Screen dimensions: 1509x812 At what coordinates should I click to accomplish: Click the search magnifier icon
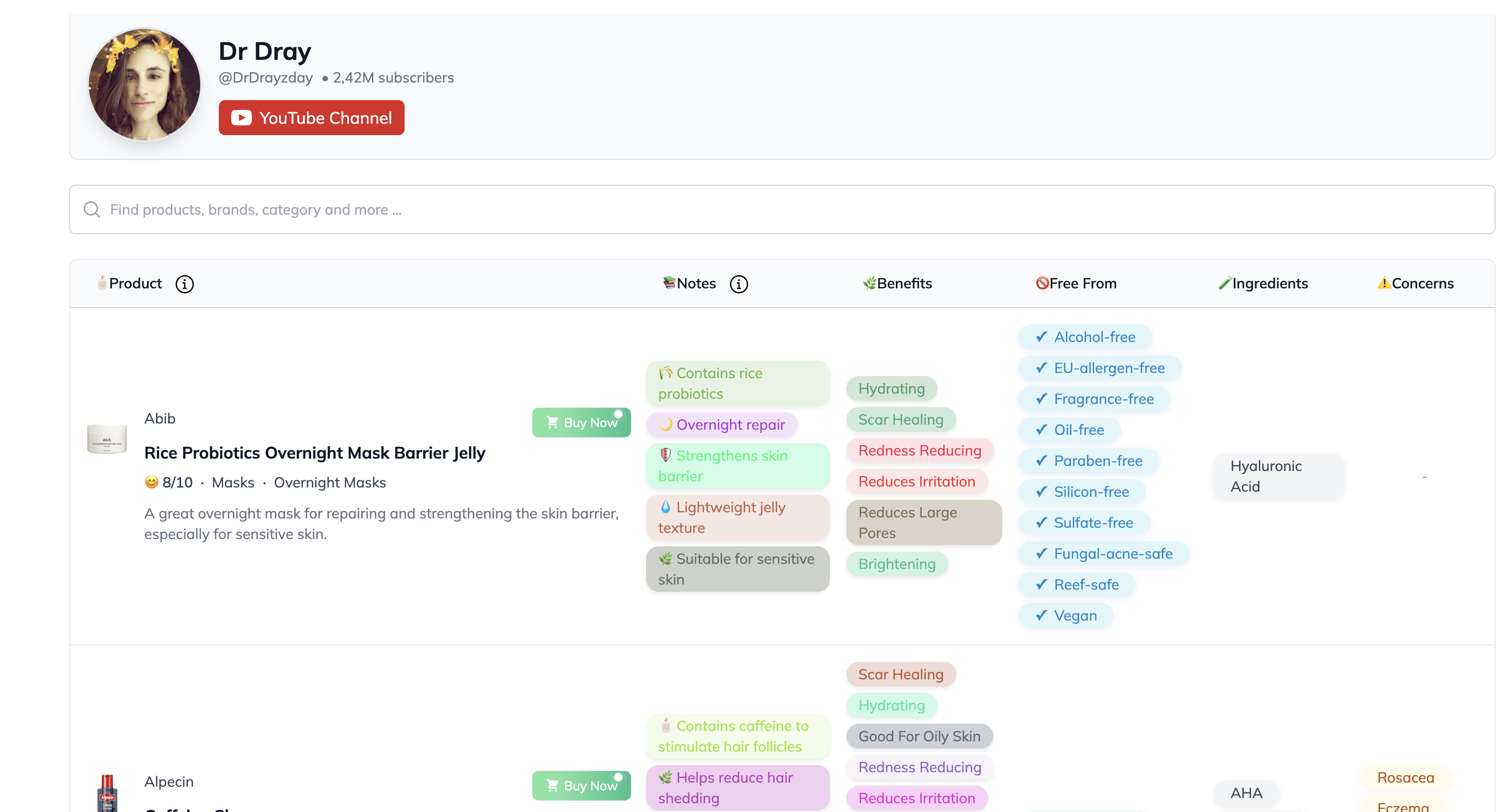pos(91,209)
